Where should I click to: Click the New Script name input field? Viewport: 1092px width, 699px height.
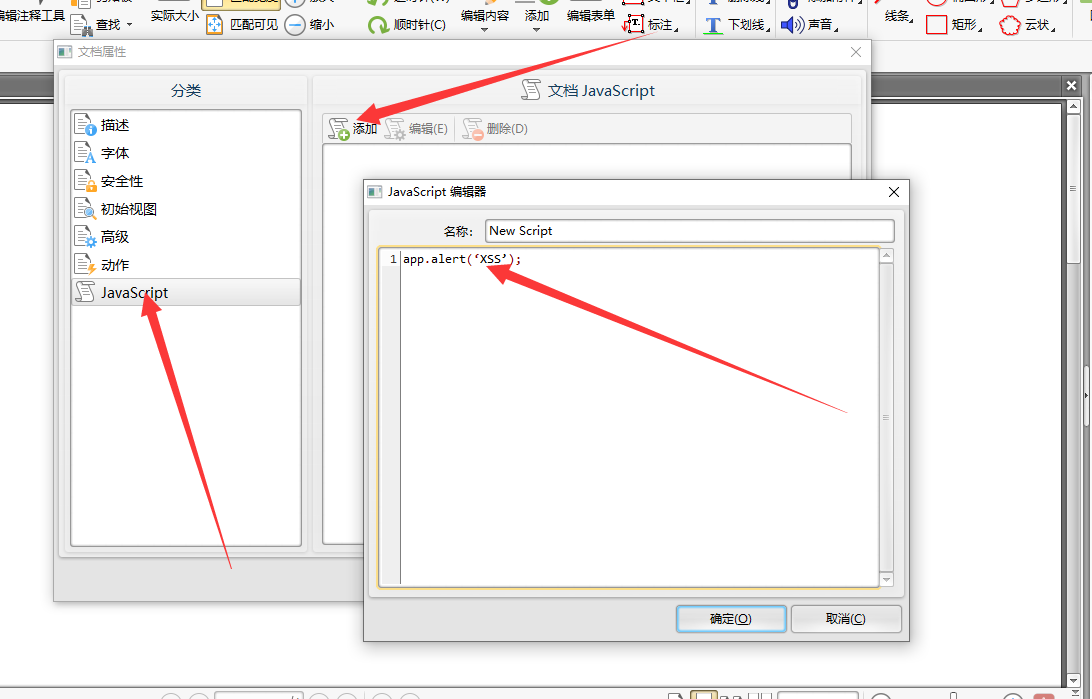(690, 230)
